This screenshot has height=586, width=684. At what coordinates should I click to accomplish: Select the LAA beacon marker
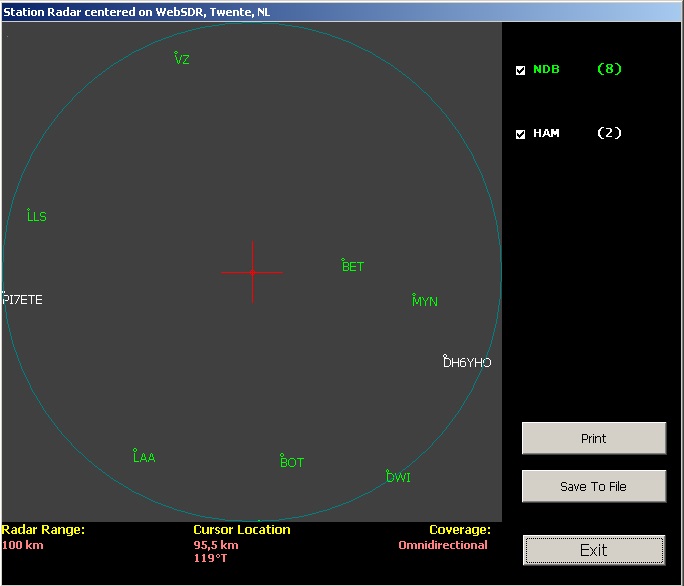click(144, 456)
